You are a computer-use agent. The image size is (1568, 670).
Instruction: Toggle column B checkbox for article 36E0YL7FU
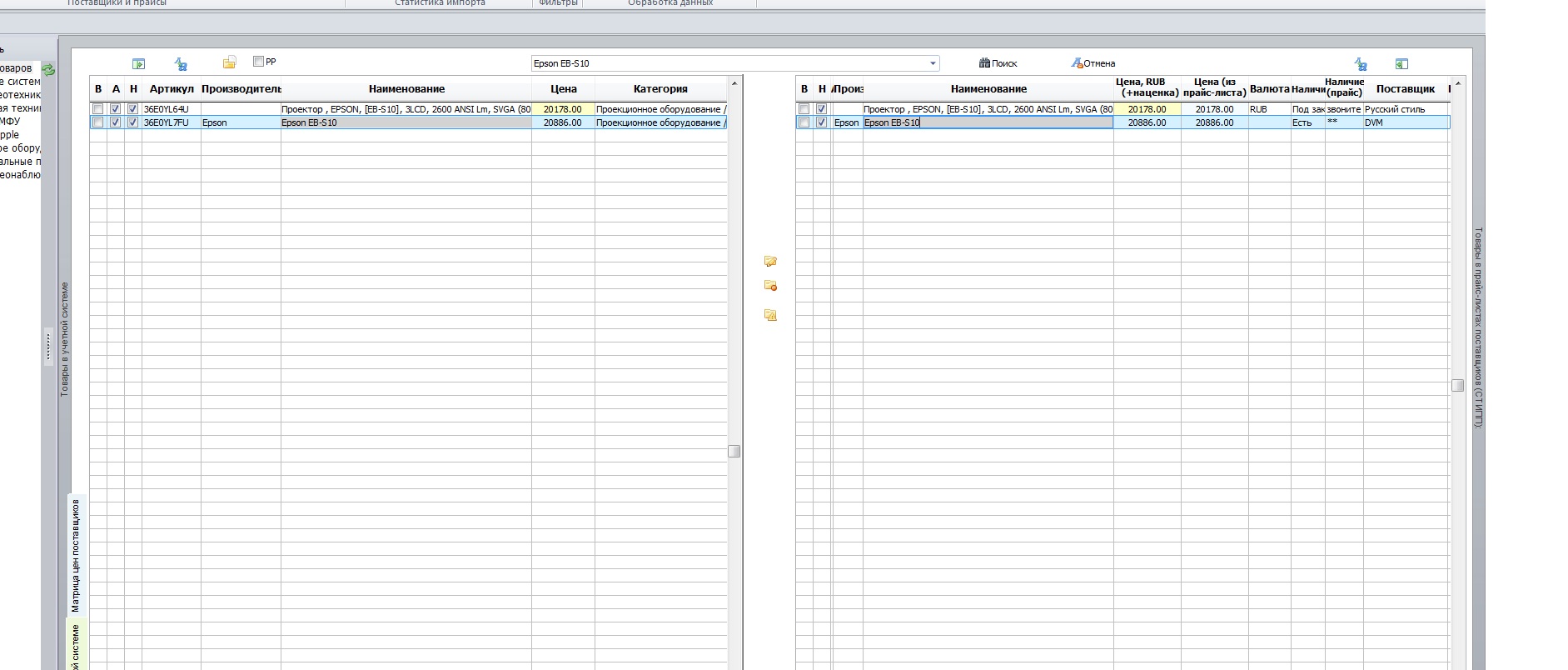98,122
